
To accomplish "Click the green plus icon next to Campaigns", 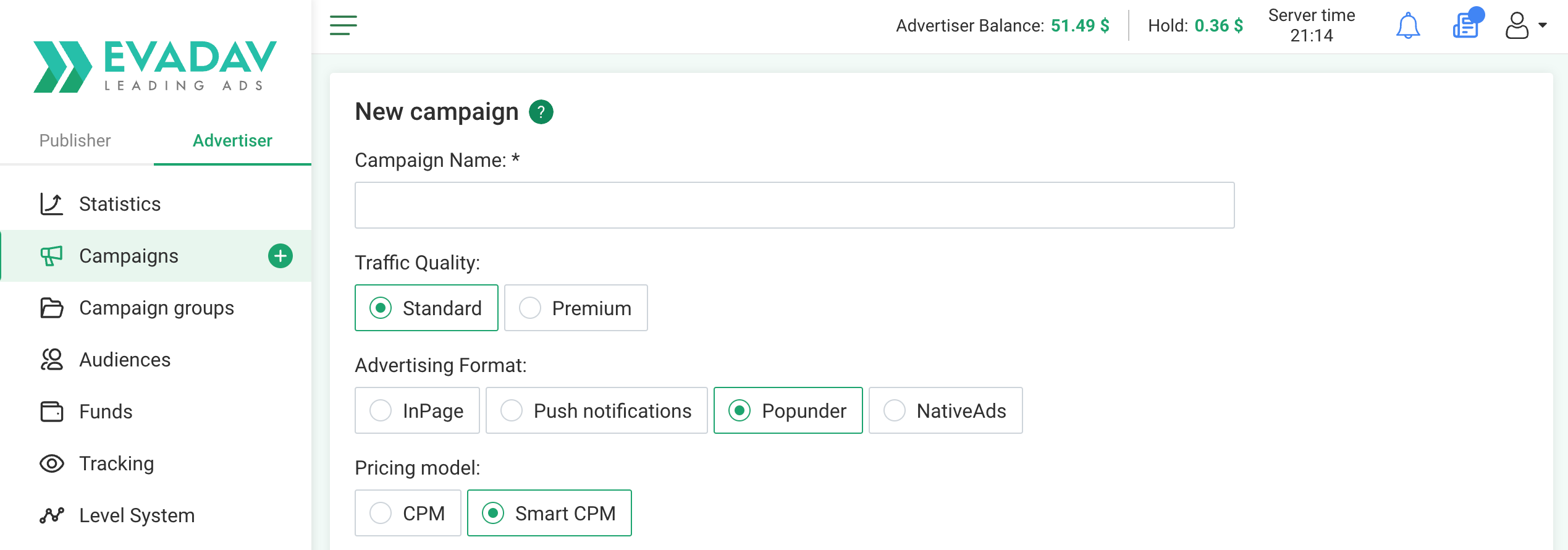I will coord(280,256).
